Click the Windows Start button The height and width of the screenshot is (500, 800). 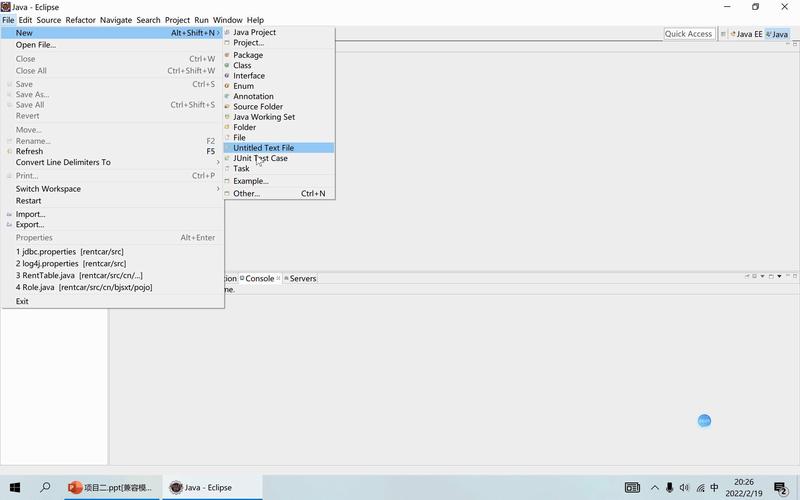pyautogui.click(x=15, y=487)
